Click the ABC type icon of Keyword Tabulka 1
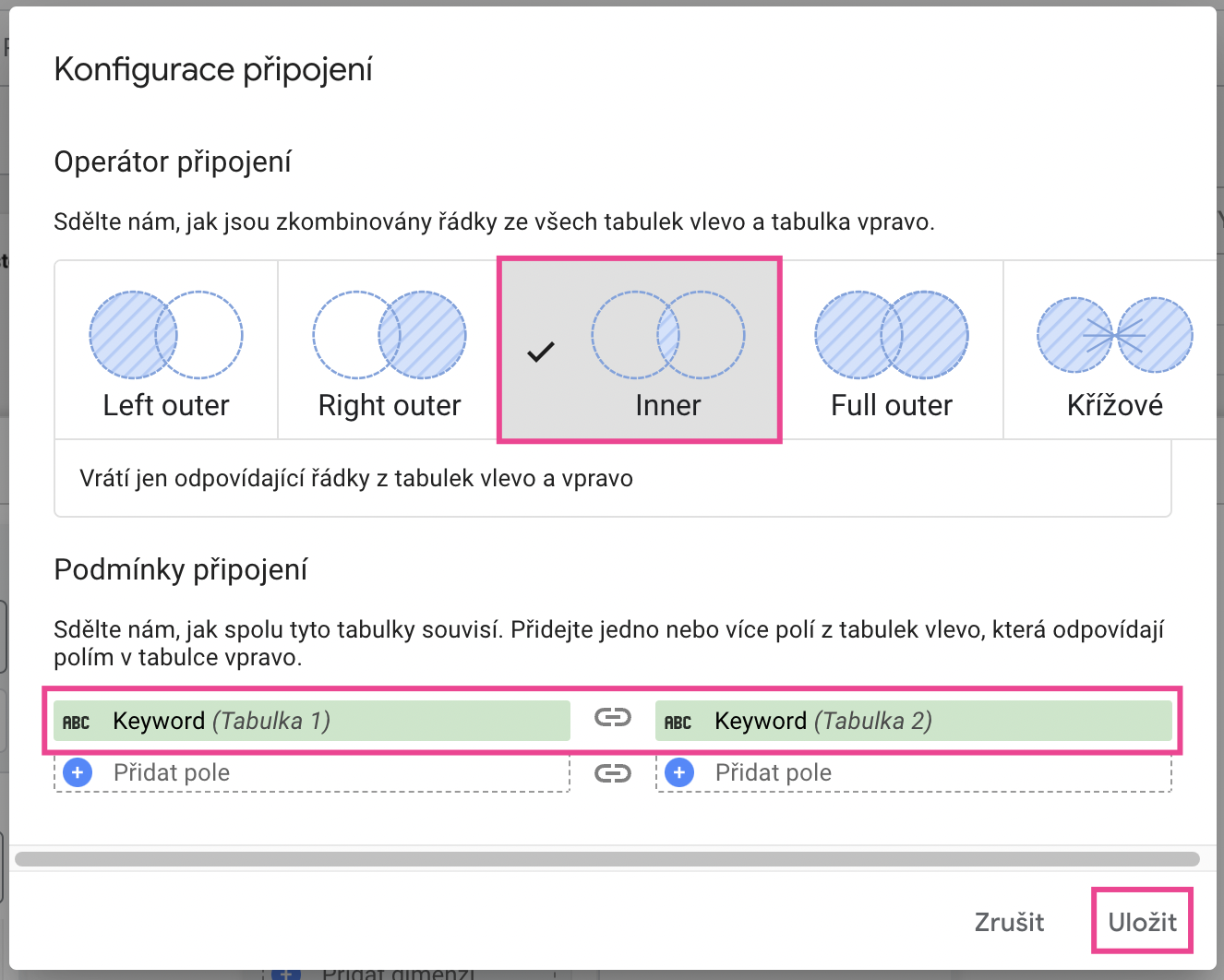This screenshot has width=1224, height=980. point(76,723)
